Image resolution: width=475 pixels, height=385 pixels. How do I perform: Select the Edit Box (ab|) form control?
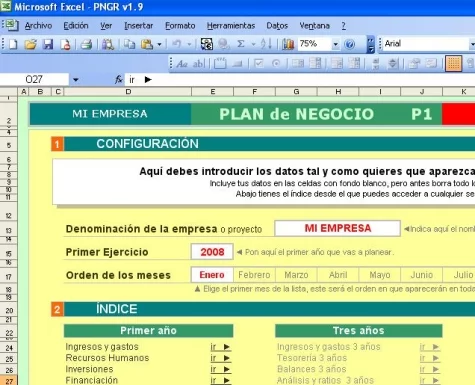coord(199,63)
